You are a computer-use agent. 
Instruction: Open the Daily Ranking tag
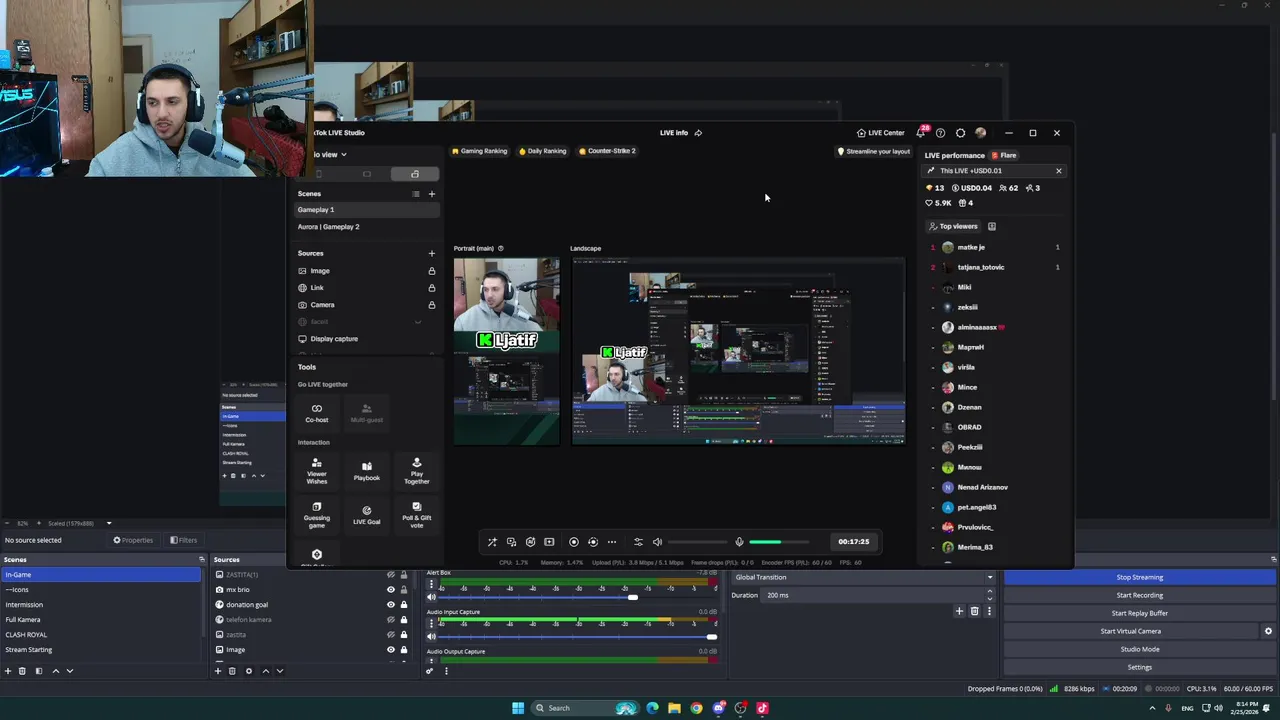[x=543, y=151]
